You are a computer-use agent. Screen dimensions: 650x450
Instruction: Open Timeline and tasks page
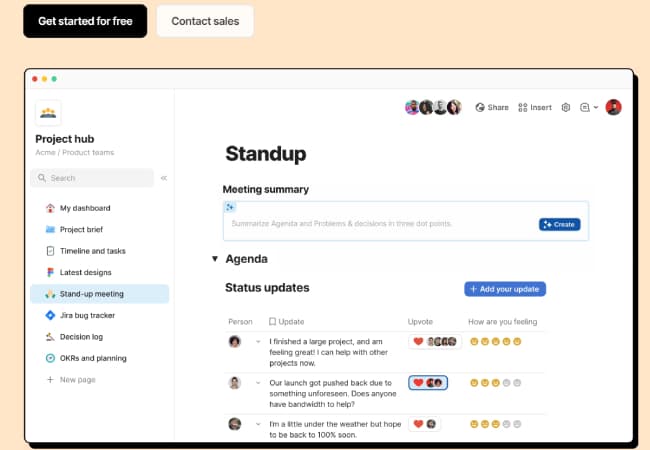[x=92, y=251]
